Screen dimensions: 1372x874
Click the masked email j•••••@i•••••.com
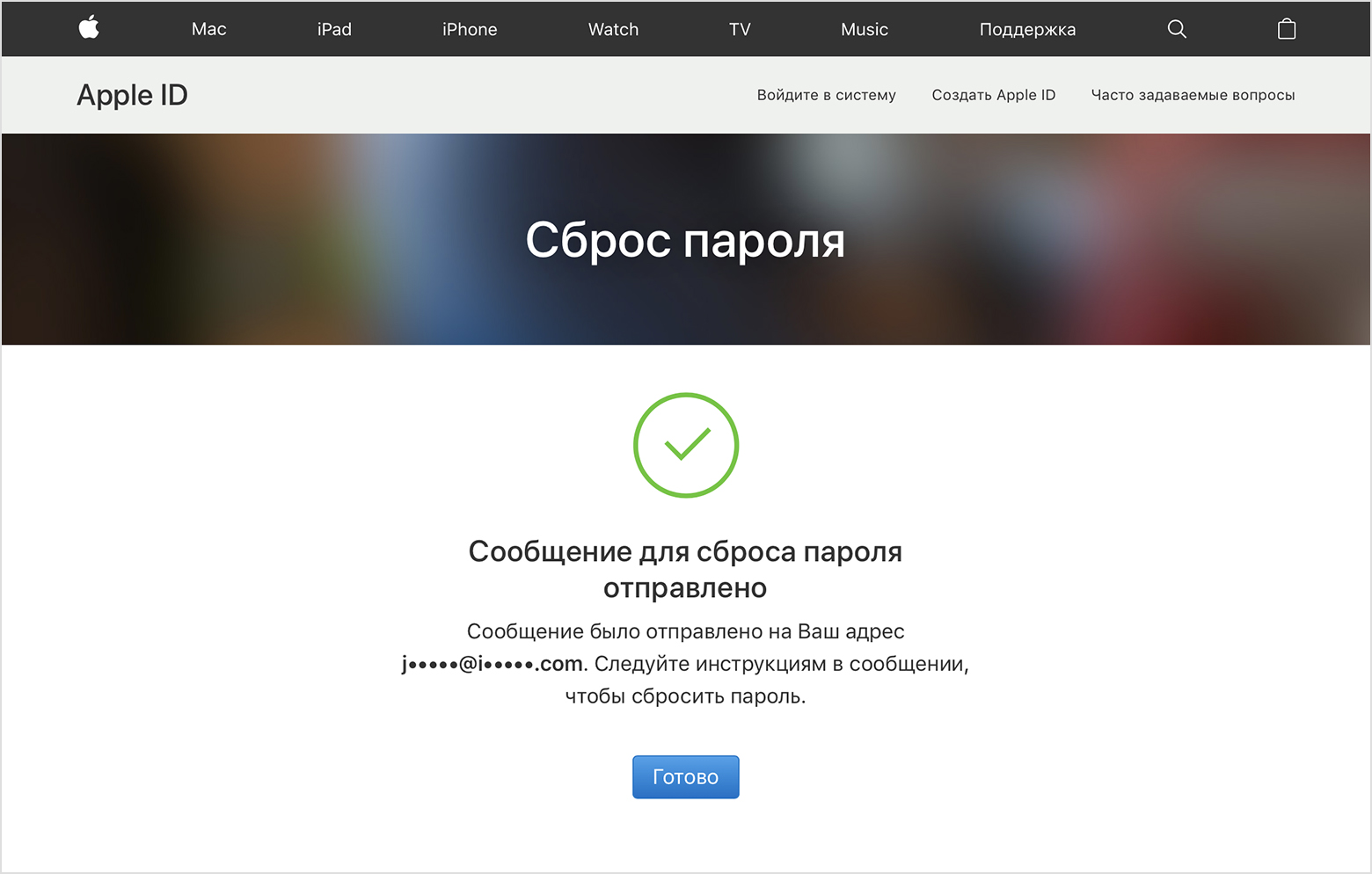[493, 664]
